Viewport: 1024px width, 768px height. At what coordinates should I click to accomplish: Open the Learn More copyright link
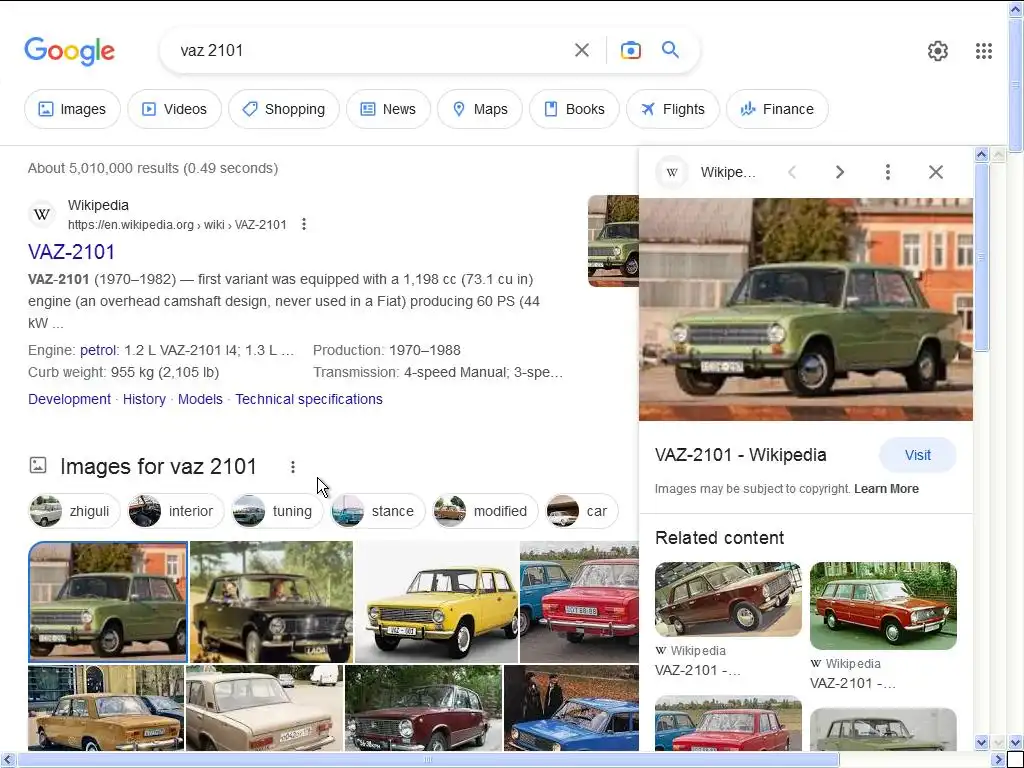tap(886, 488)
